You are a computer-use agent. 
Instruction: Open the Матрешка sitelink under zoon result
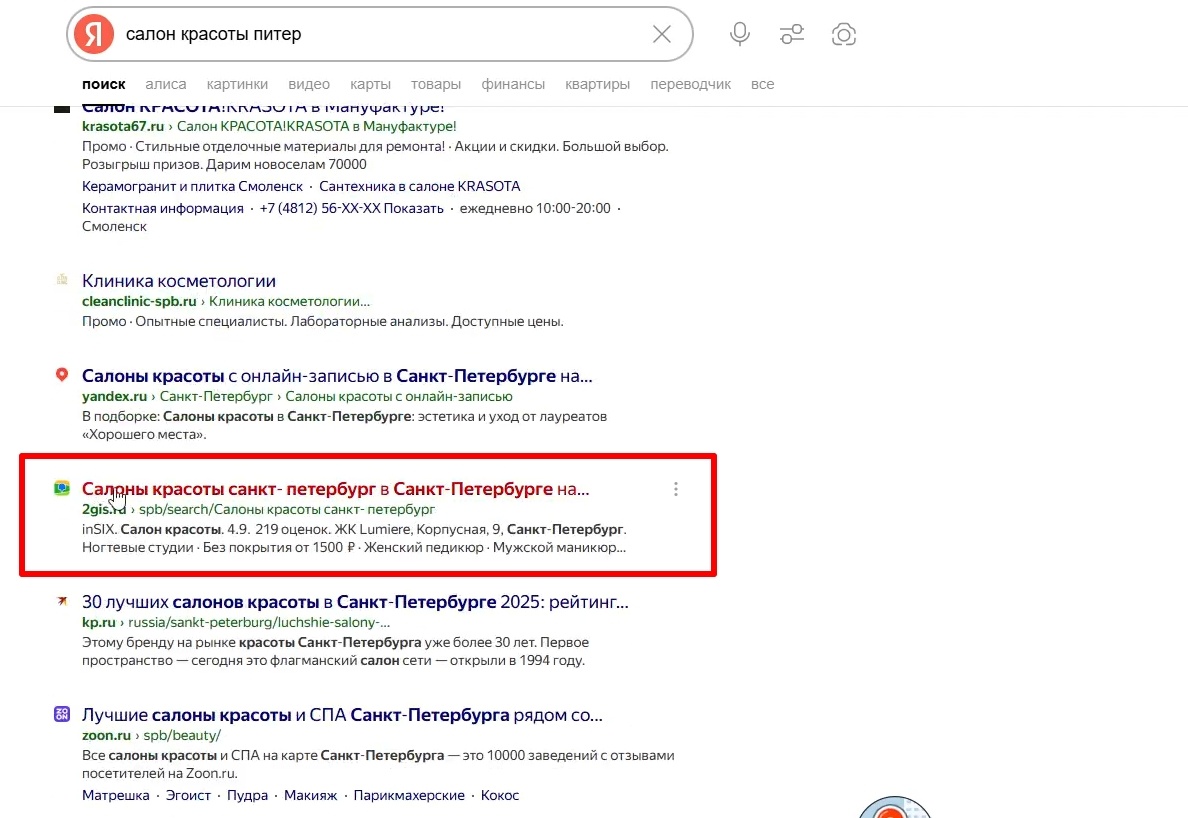(116, 795)
